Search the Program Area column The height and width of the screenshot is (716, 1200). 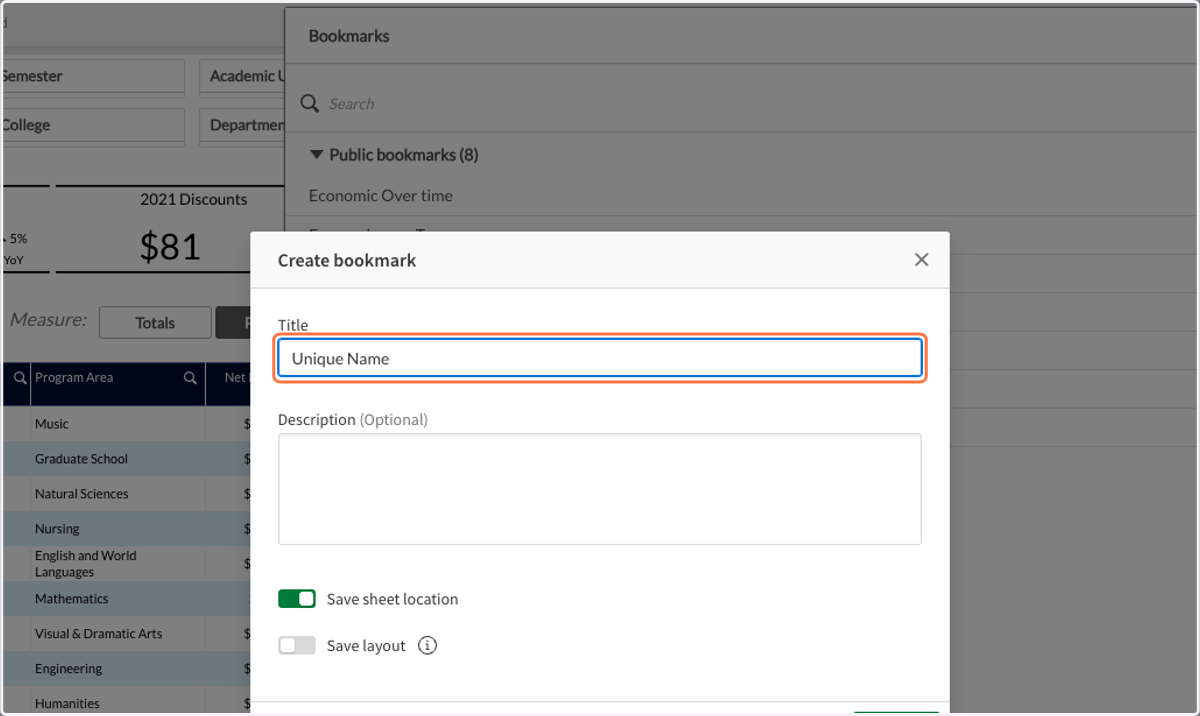tap(190, 378)
